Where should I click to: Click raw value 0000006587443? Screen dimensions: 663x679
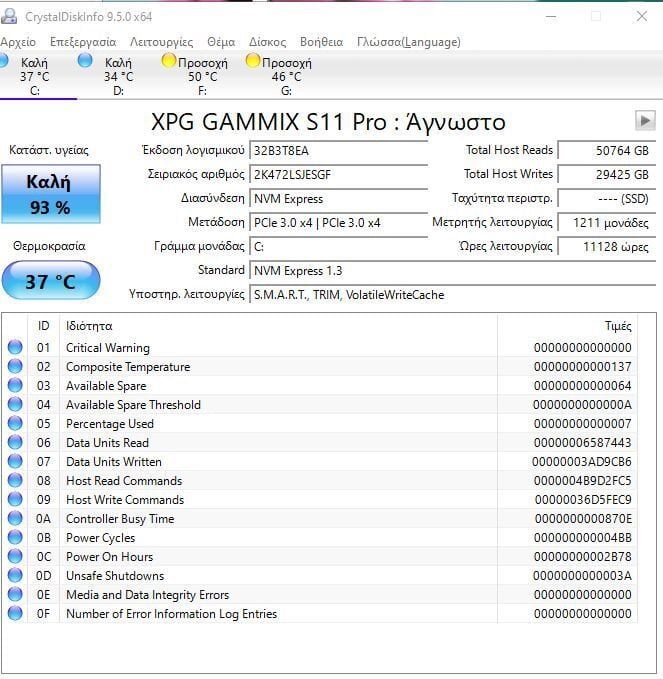click(582, 443)
